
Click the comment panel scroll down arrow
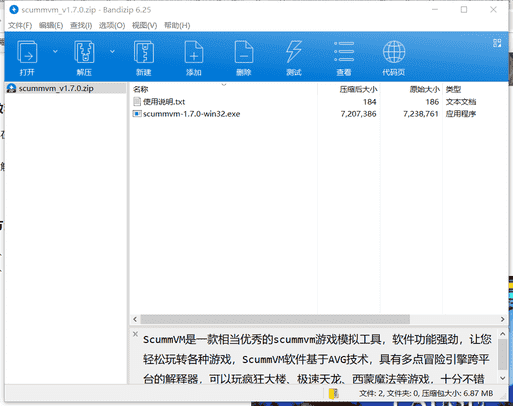click(503, 378)
